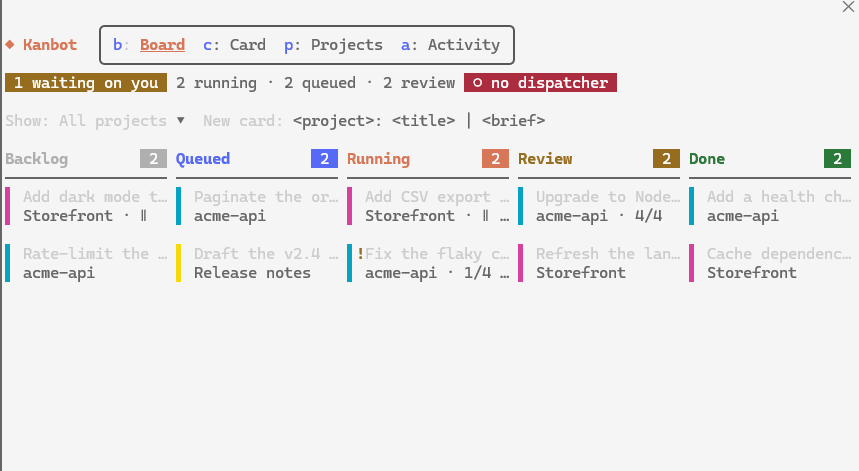Click the Queued column header
The width and height of the screenshot is (859, 471).
pyautogui.click(x=203, y=159)
